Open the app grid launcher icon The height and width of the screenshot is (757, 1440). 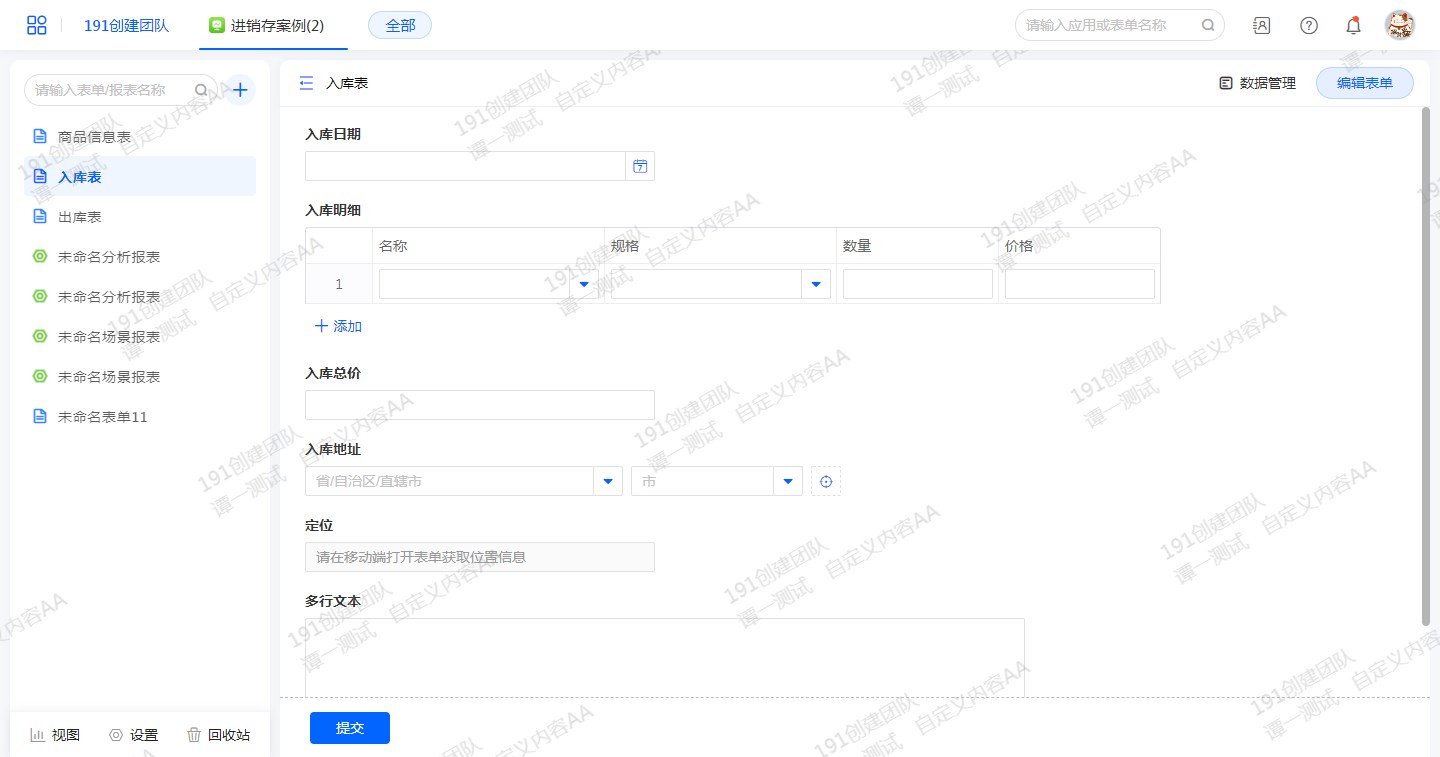tap(37, 25)
